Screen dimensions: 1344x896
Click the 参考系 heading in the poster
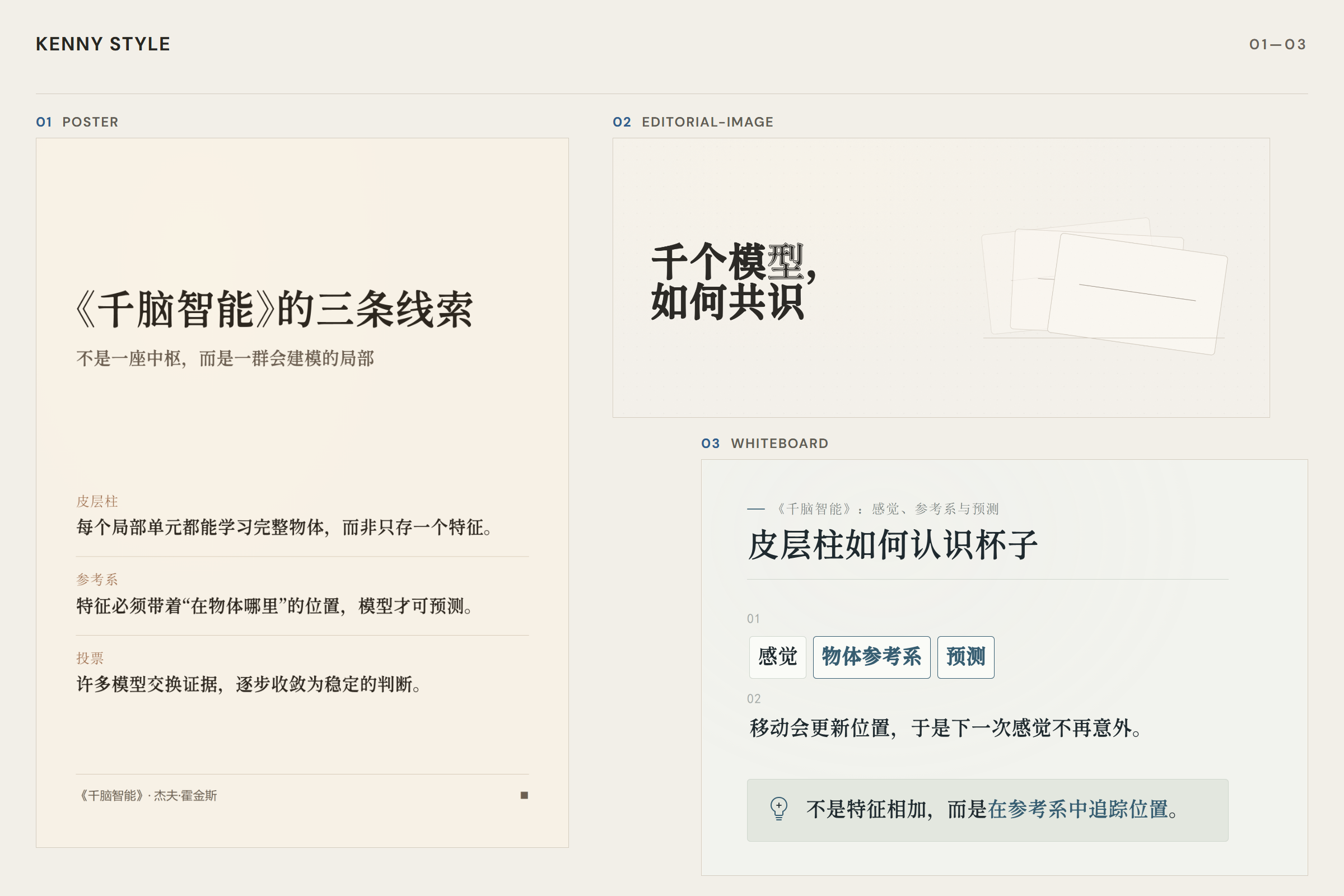point(97,580)
